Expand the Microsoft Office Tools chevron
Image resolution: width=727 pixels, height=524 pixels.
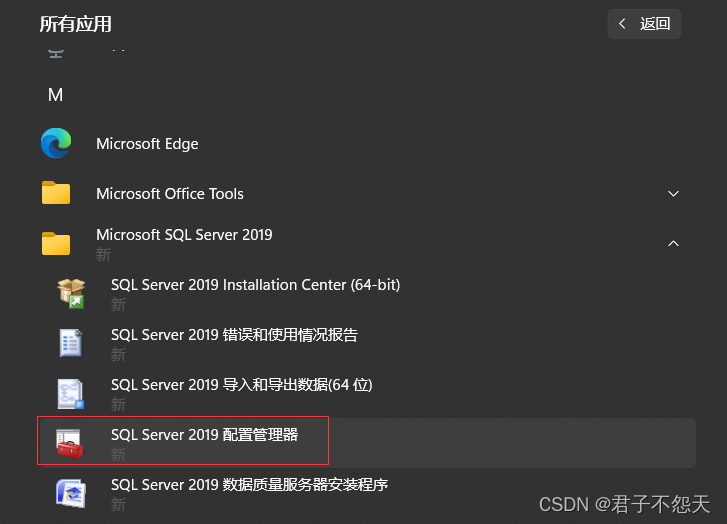(673, 193)
